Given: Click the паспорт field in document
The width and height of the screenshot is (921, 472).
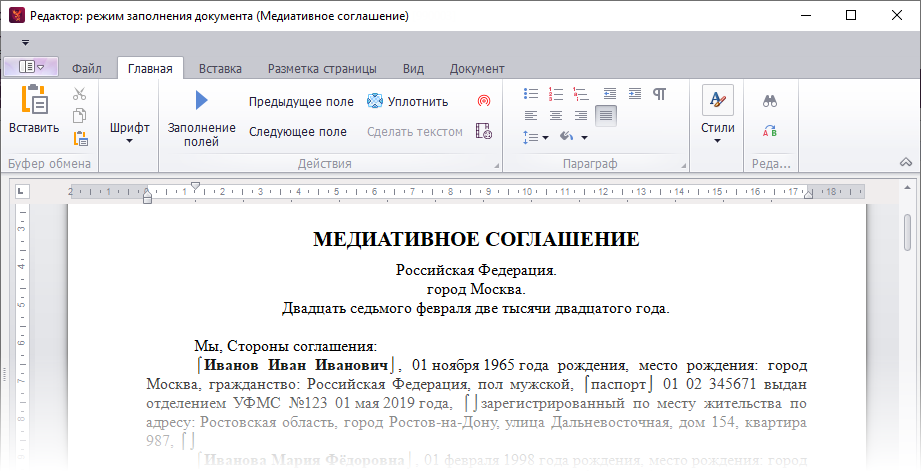Looking at the screenshot, I should pyautogui.click(x=619, y=384).
